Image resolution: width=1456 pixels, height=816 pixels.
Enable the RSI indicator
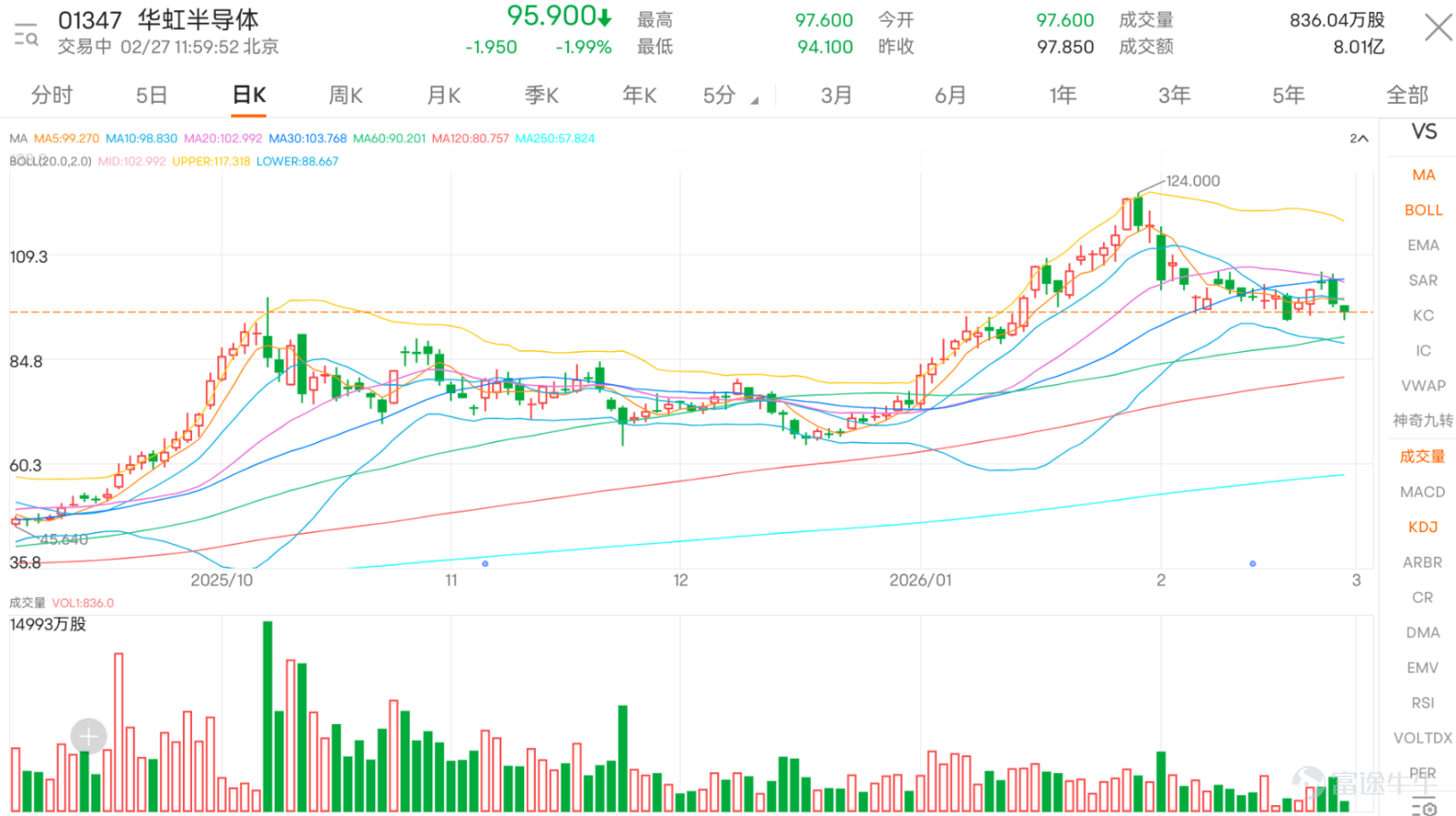tap(1423, 703)
